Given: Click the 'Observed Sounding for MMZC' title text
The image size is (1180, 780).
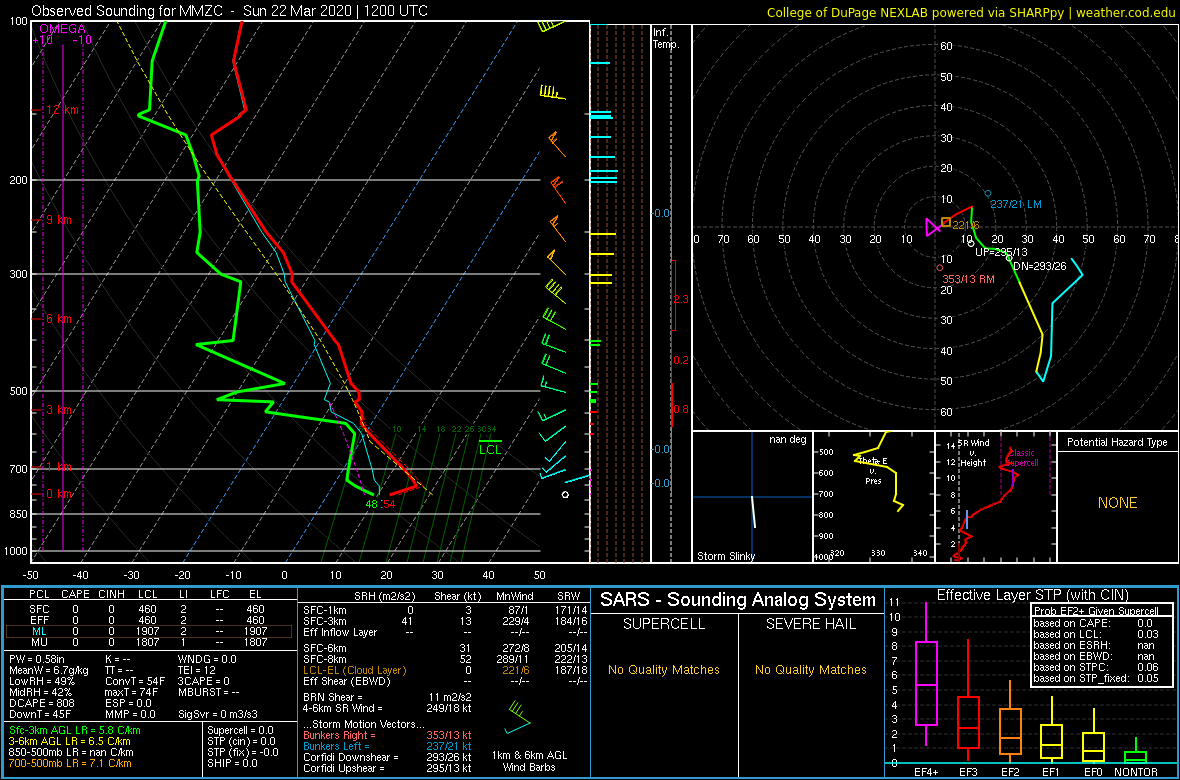Looking at the screenshot, I should (x=126, y=11).
